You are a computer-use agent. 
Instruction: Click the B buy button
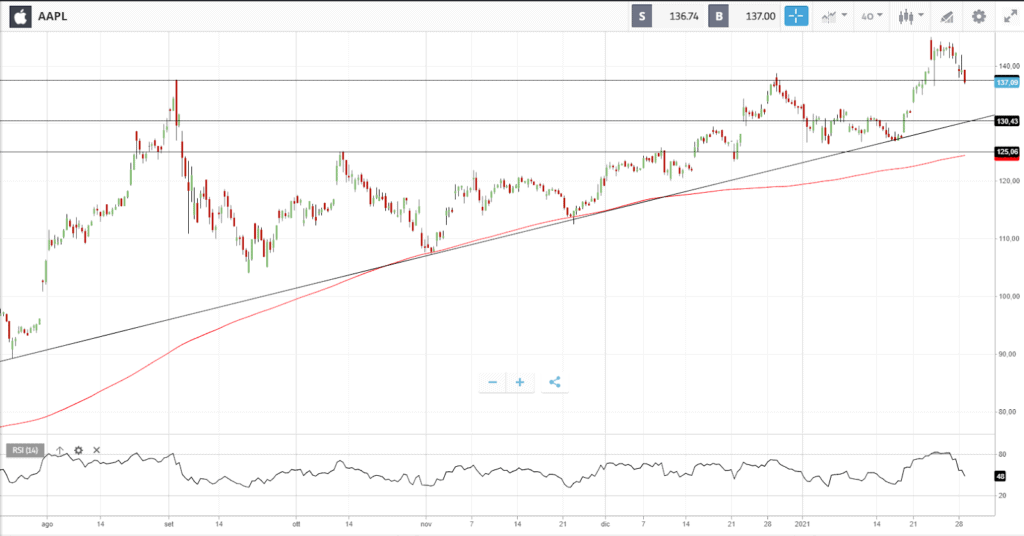coord(718,16)
